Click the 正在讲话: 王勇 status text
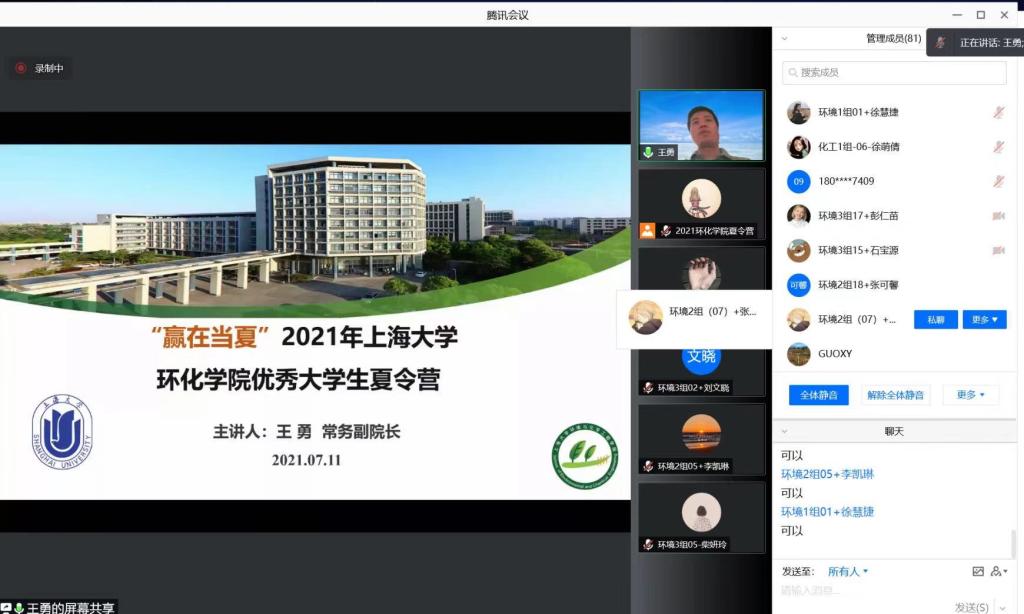The width and height of the screenshot is (1024, 614). [x=991, y=43]
